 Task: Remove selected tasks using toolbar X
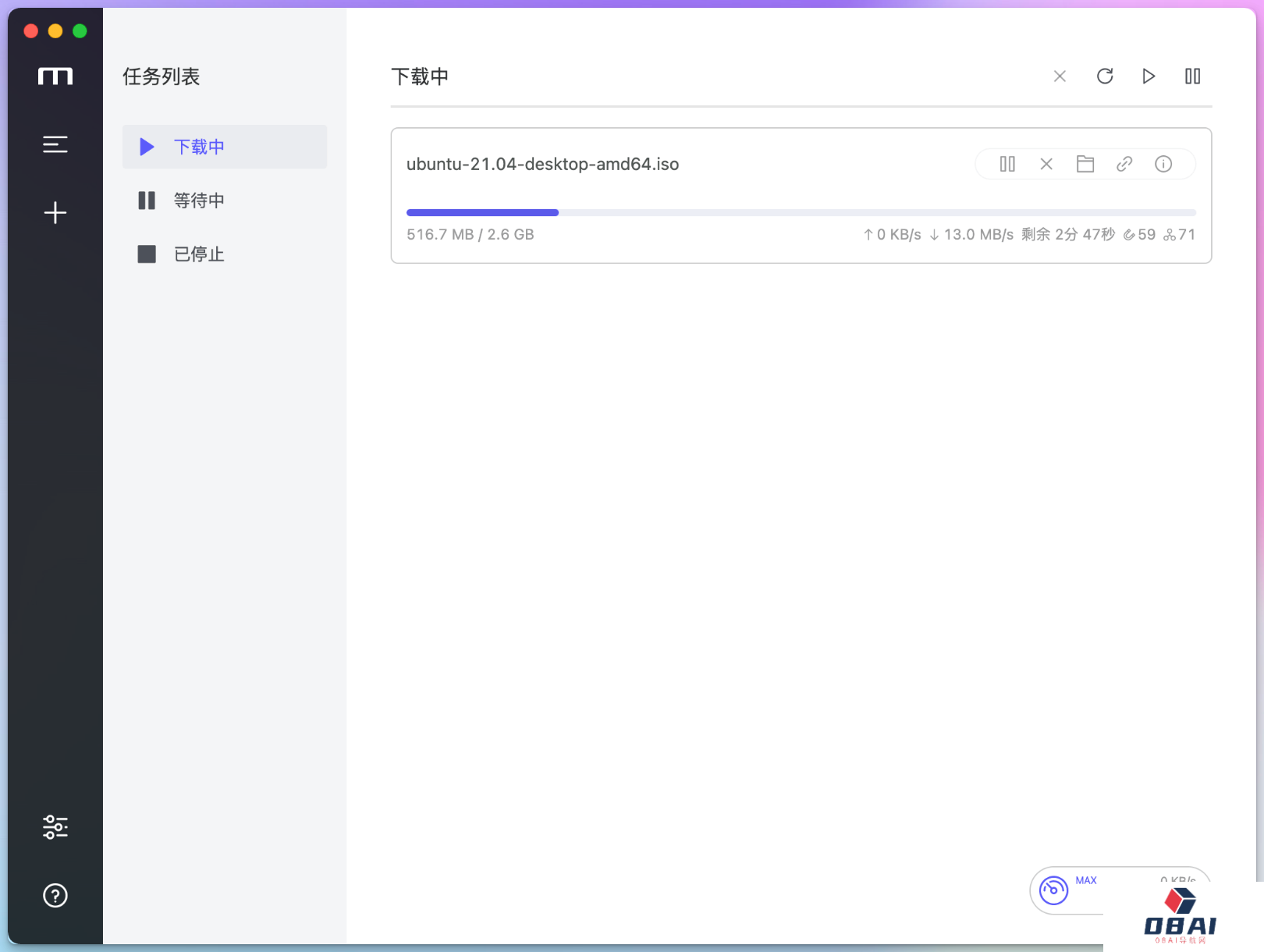(x=1060, y=76)
